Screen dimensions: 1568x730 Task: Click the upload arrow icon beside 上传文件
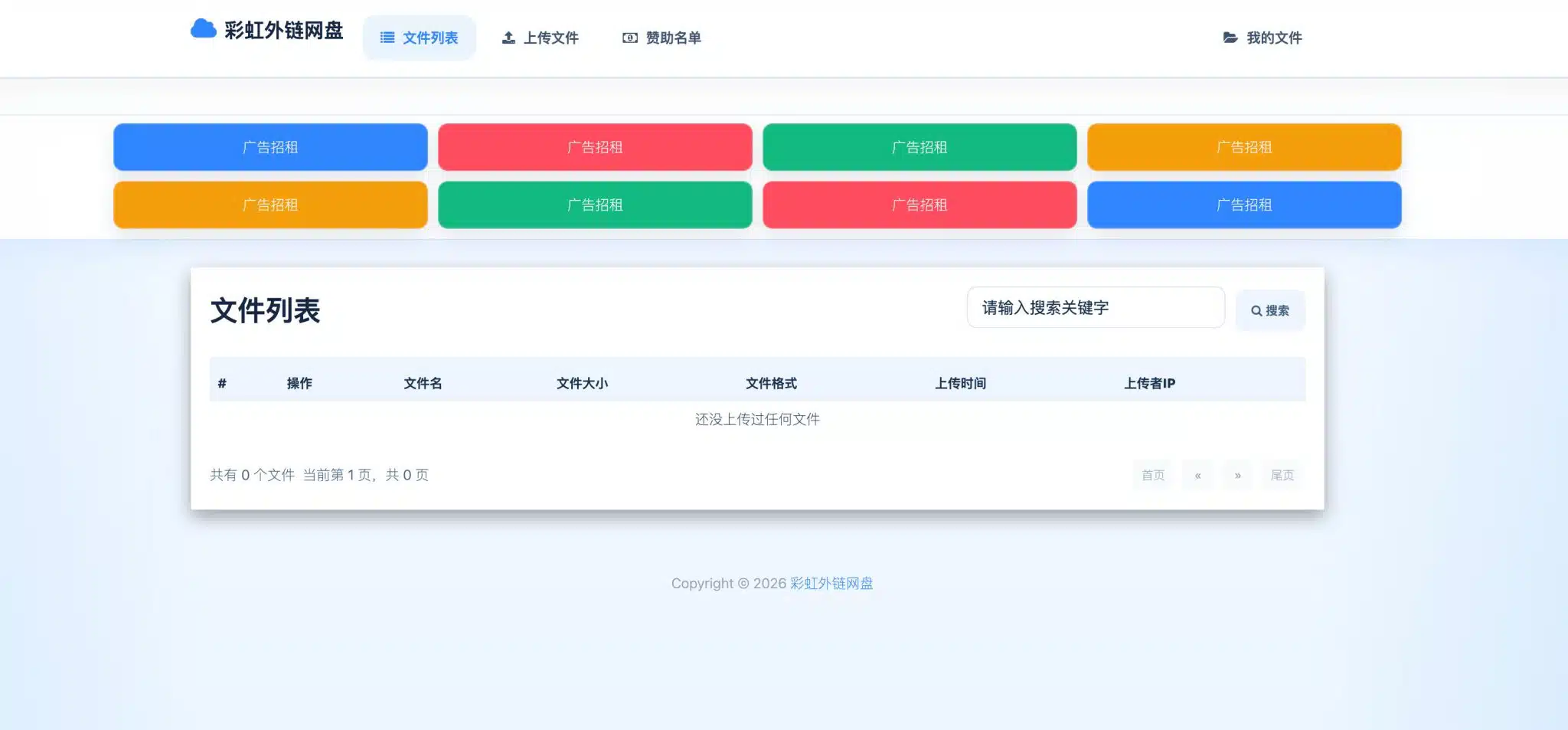[508, 38]
